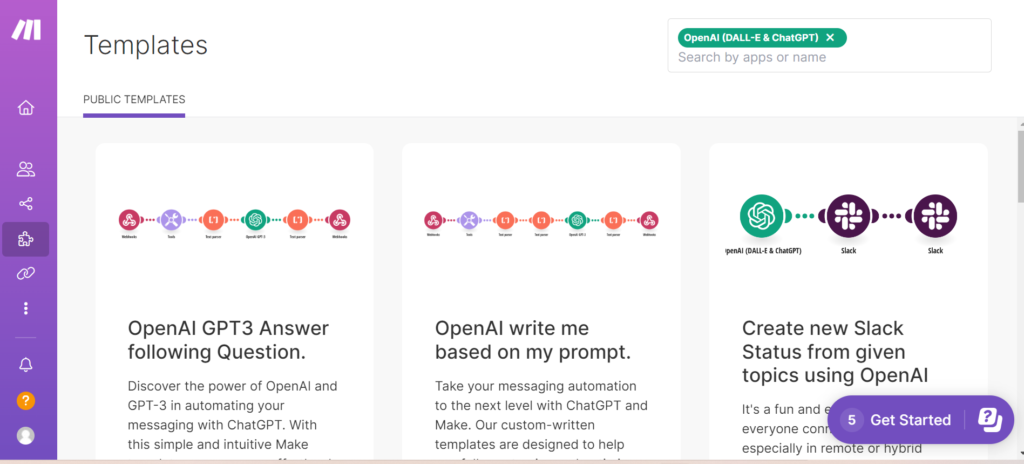
Task: Click the description starting Discover the power of OpenAI
Action: coord(233,421)
